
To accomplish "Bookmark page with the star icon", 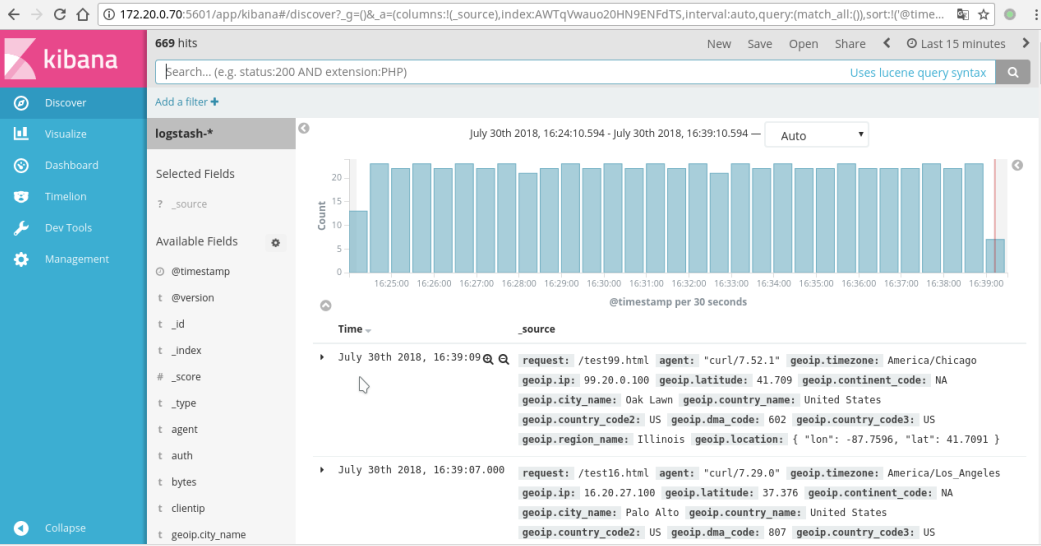I will 984,15.
